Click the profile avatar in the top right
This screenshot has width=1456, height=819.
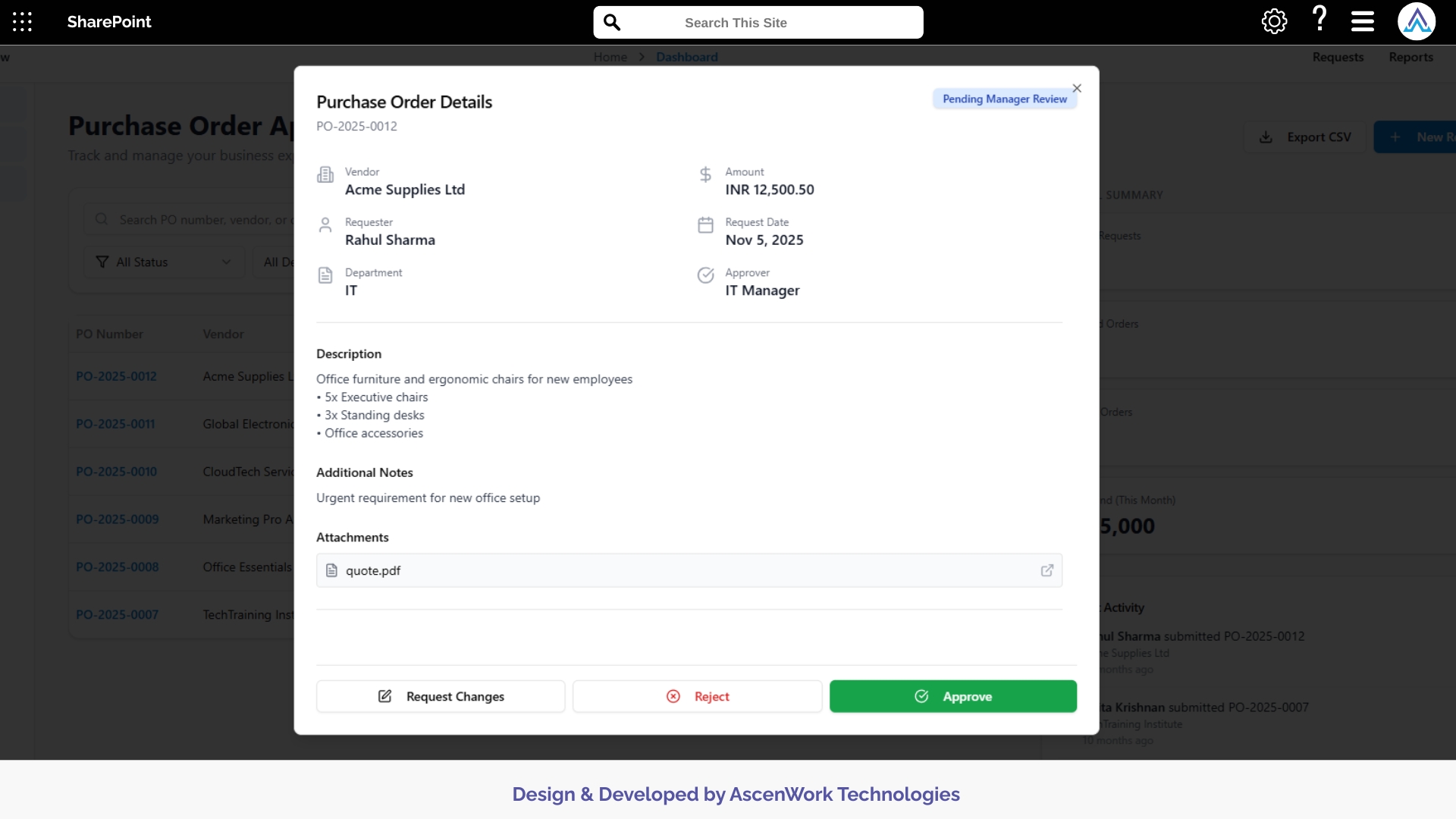click(1417, 21)
